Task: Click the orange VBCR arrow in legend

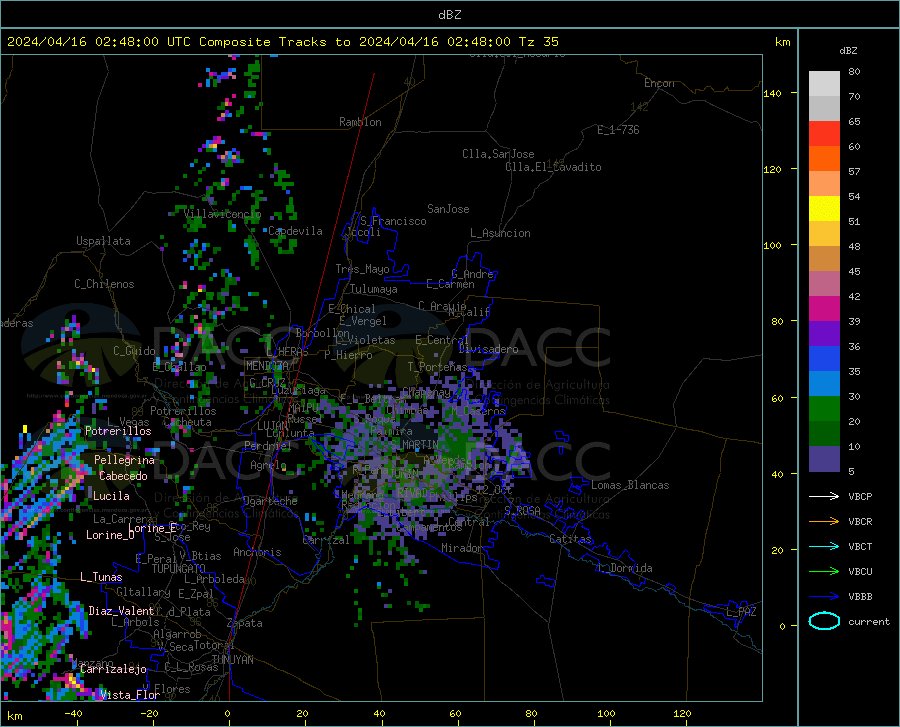Action: point(824,522)
